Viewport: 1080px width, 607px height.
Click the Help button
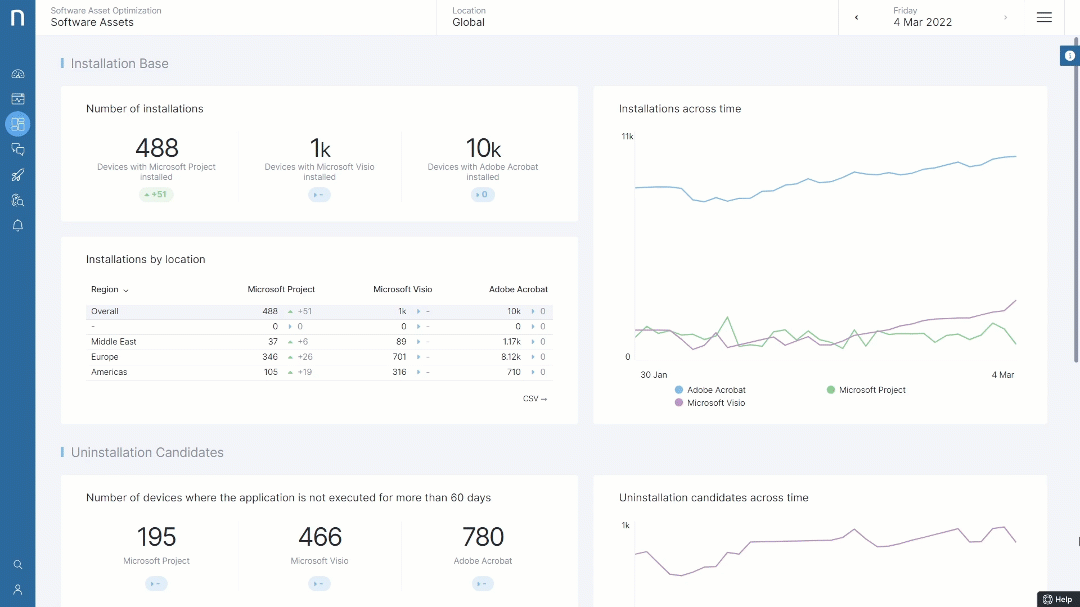click(x=1058, y=599)
